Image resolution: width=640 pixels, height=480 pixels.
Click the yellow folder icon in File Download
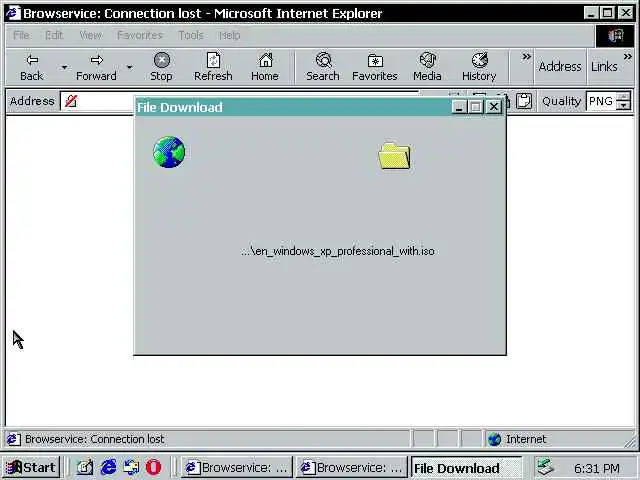coord(394,156)
